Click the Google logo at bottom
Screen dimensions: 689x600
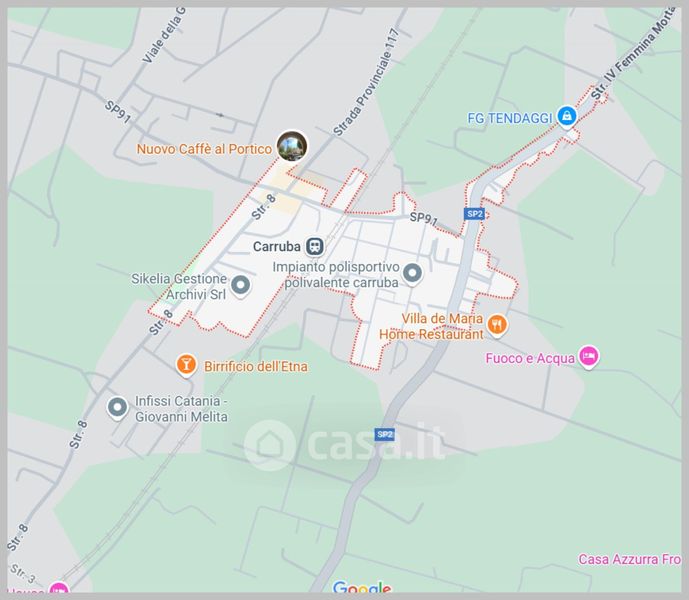coord(362,586)
